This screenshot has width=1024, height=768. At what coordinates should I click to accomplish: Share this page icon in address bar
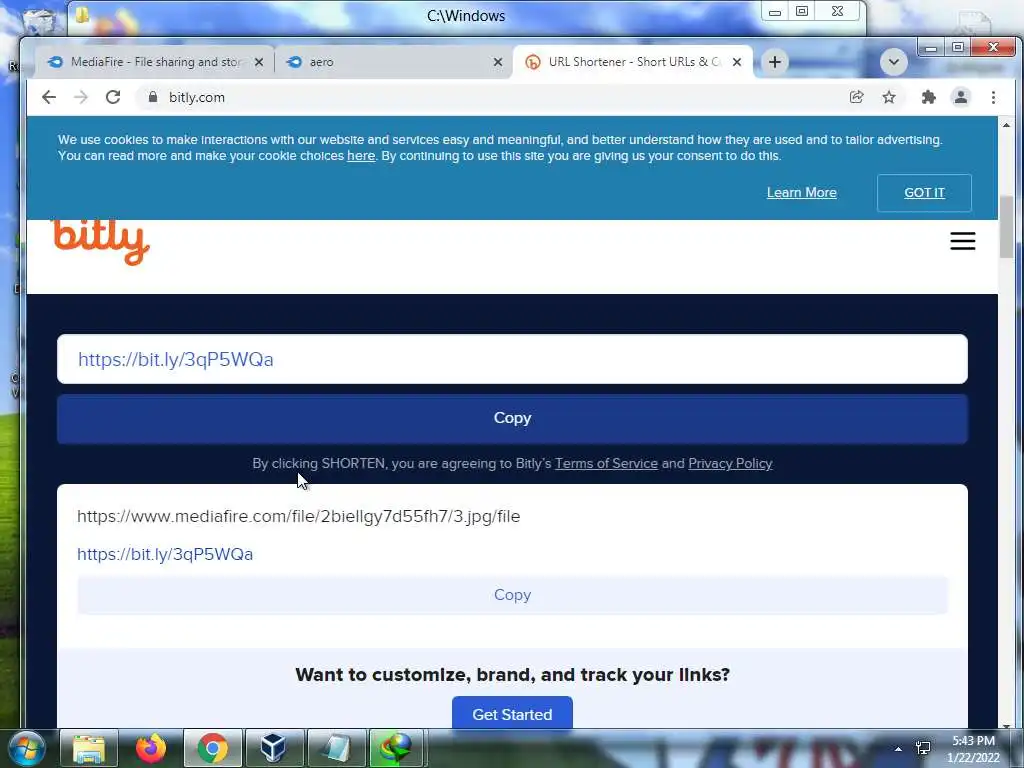(856, 97)
